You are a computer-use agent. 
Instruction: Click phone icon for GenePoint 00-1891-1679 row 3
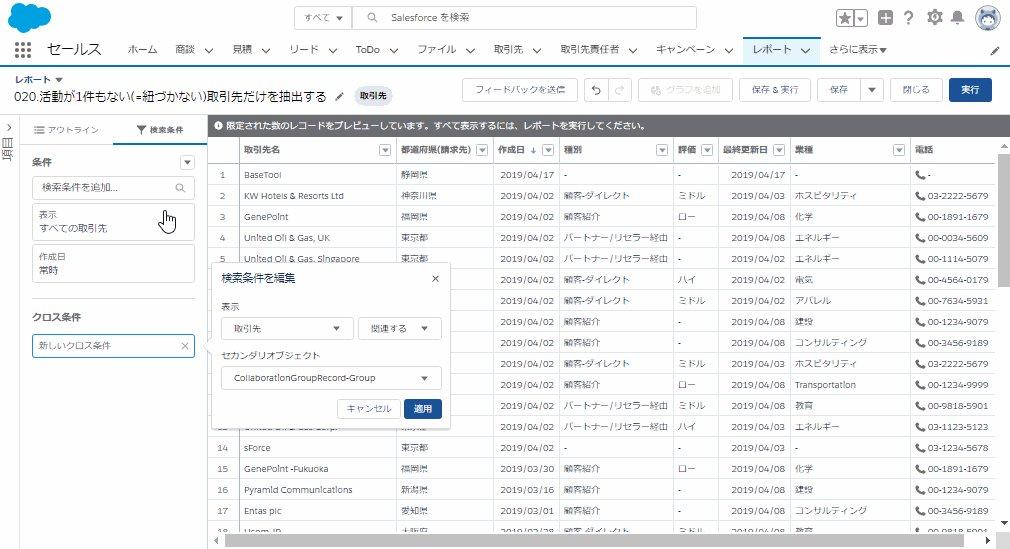(920, 217)
